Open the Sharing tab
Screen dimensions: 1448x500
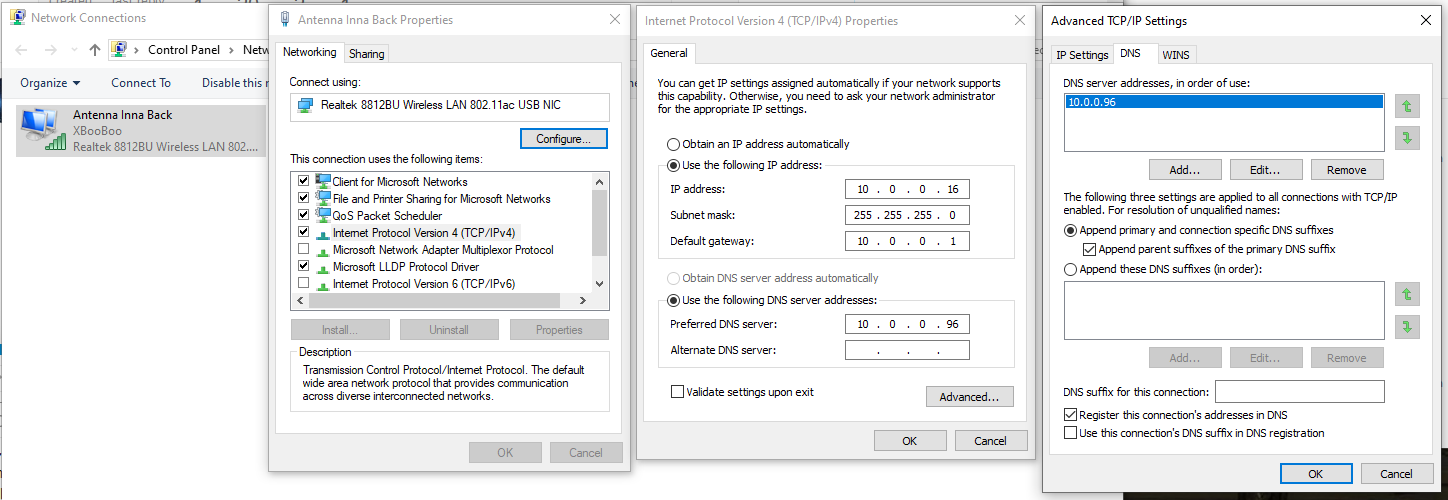367,54
